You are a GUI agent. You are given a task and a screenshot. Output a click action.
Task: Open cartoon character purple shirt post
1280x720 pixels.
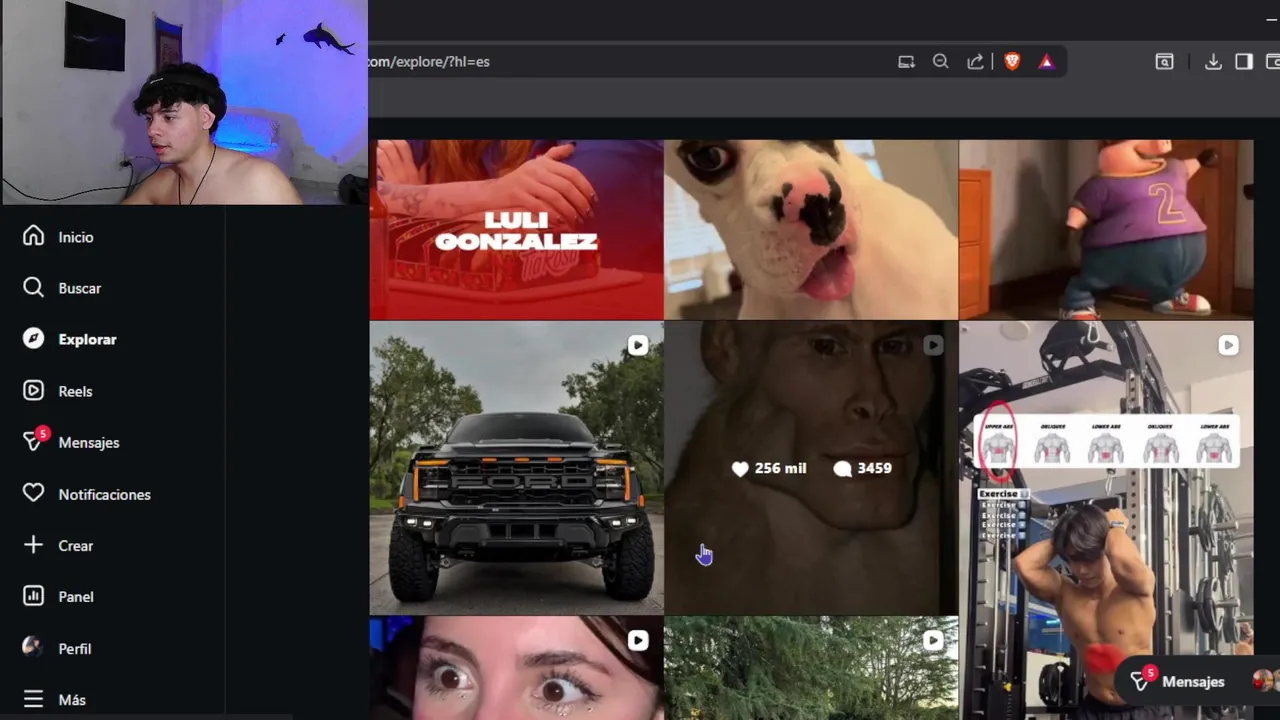point(1106,229)
